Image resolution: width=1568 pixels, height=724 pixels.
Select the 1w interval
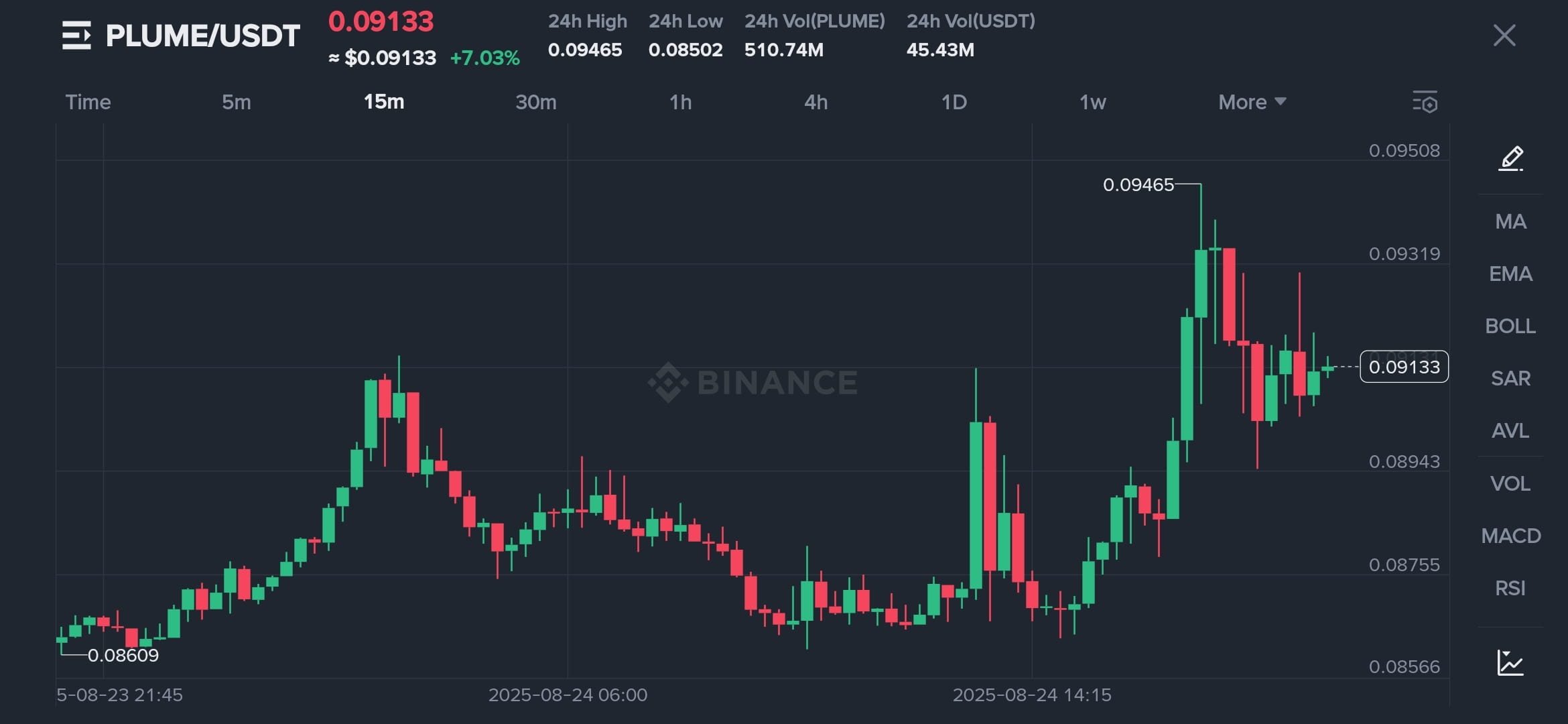point(1093,102)
